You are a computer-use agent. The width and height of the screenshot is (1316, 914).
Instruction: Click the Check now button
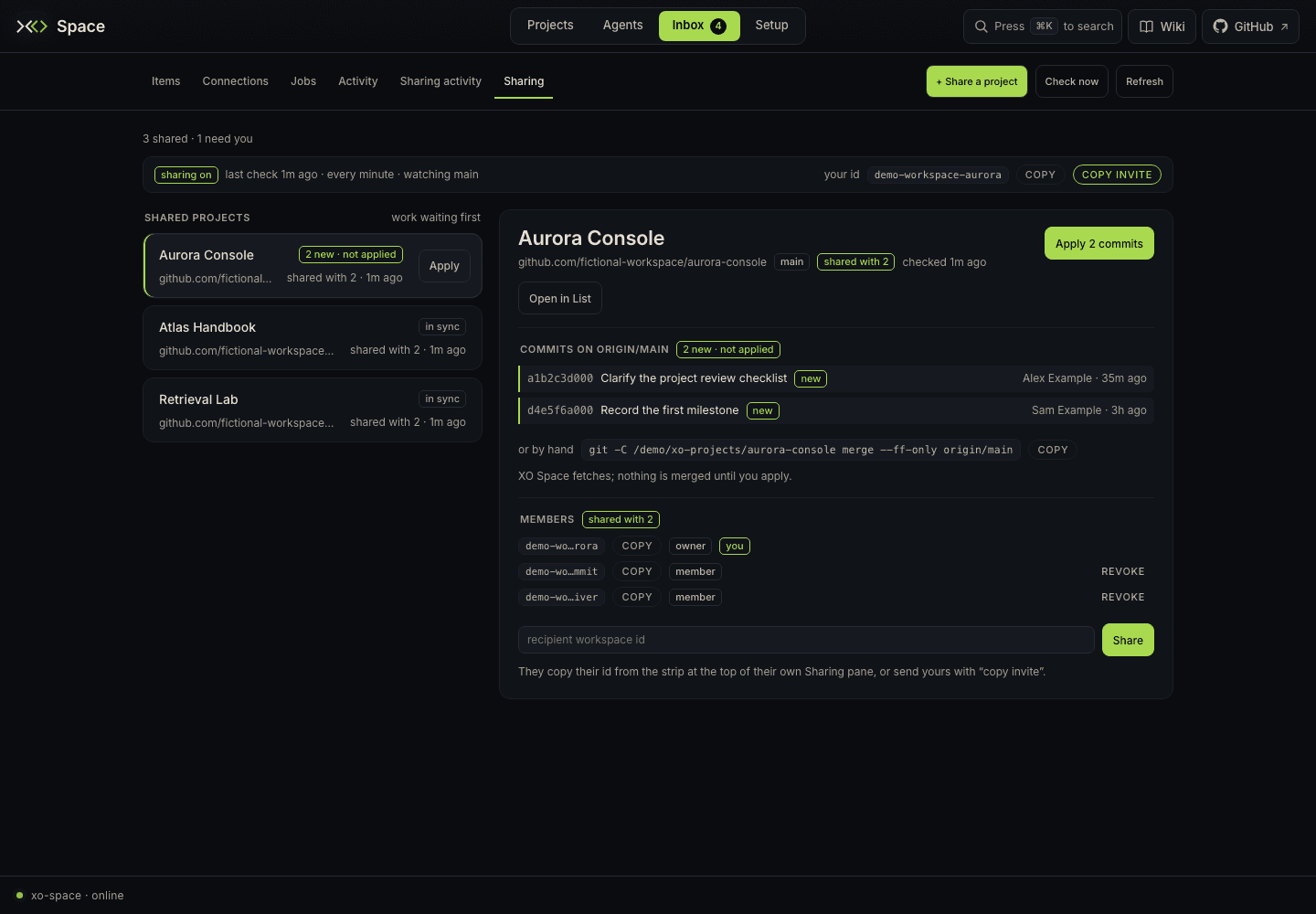[x=1072, y=81]
